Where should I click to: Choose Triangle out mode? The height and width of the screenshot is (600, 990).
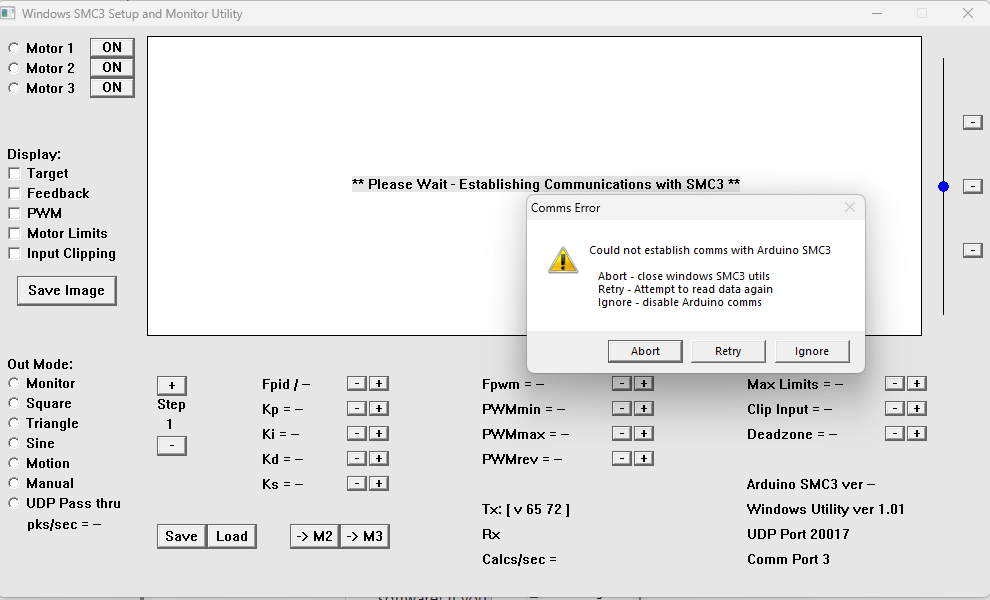(x=14, y=423)
